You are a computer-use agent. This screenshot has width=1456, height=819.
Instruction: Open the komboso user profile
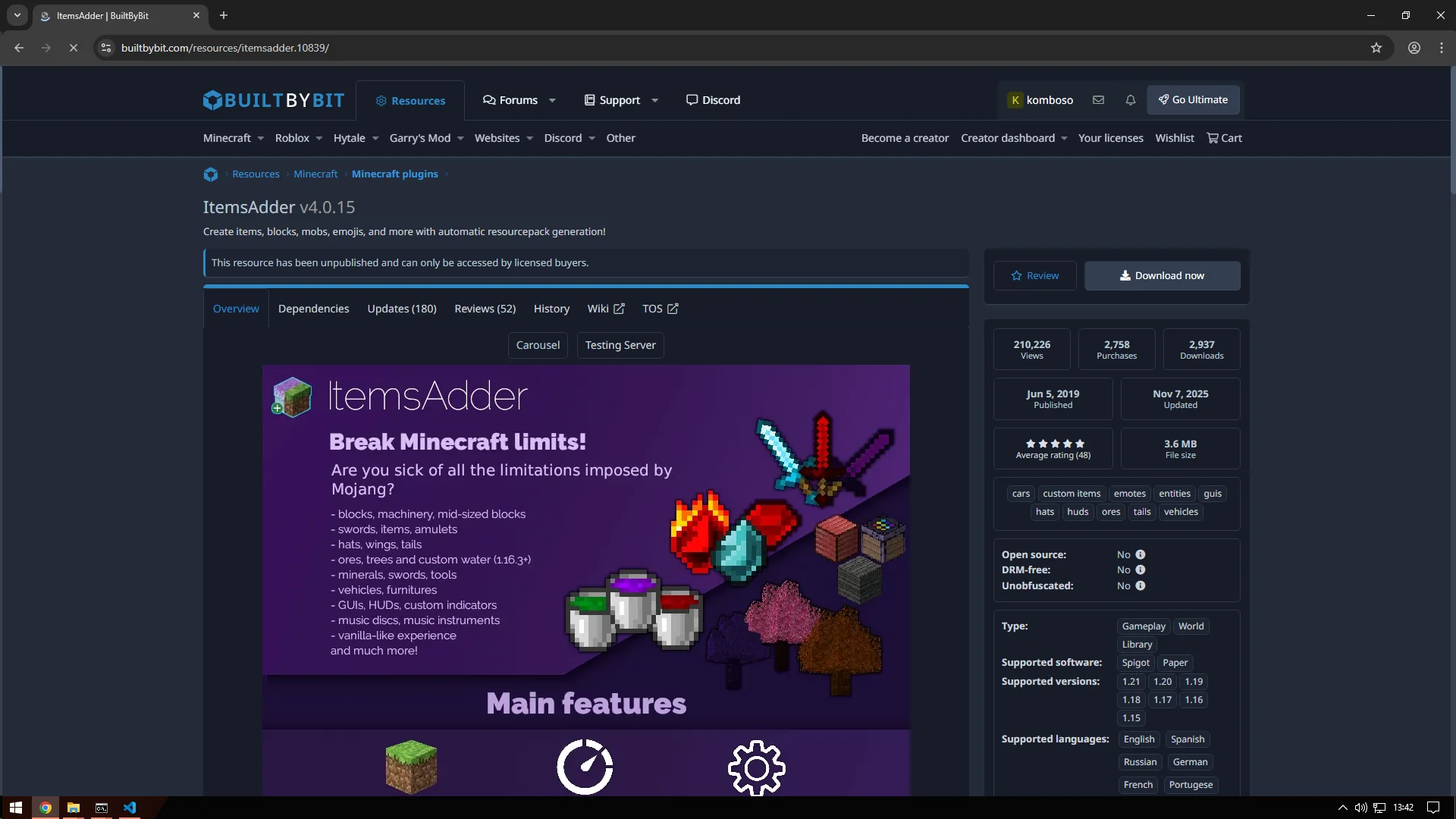(x=1040, y=100)
